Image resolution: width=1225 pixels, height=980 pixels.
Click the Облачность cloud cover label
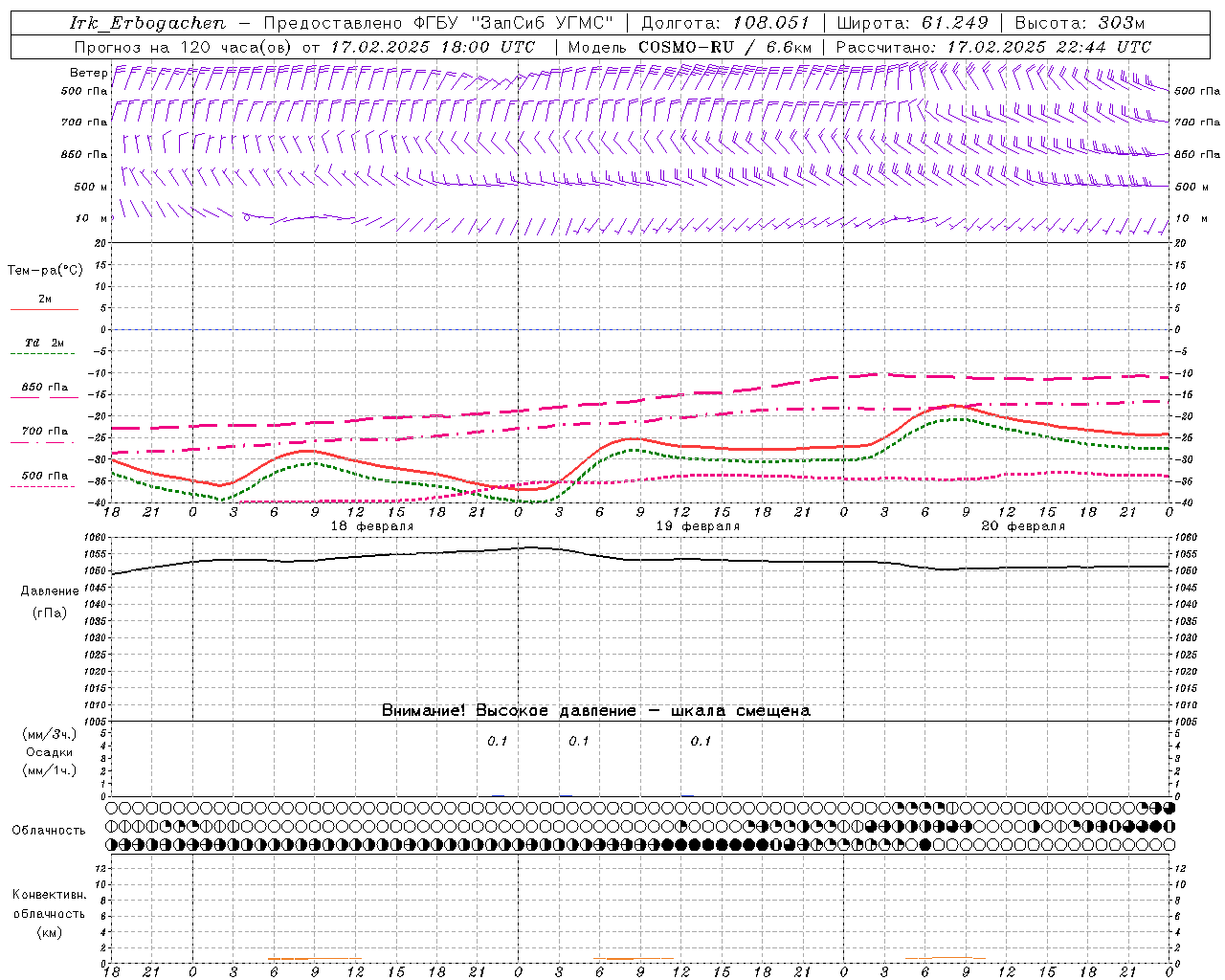(49, 831)
